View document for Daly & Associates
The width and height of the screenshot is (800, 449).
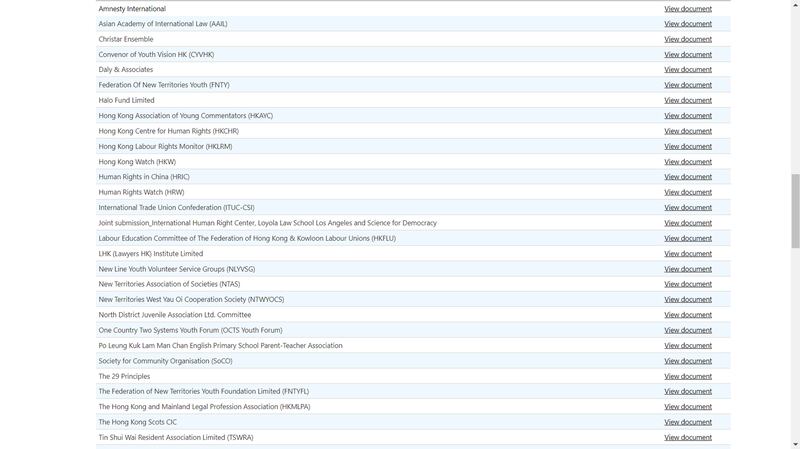coord(688,70)
